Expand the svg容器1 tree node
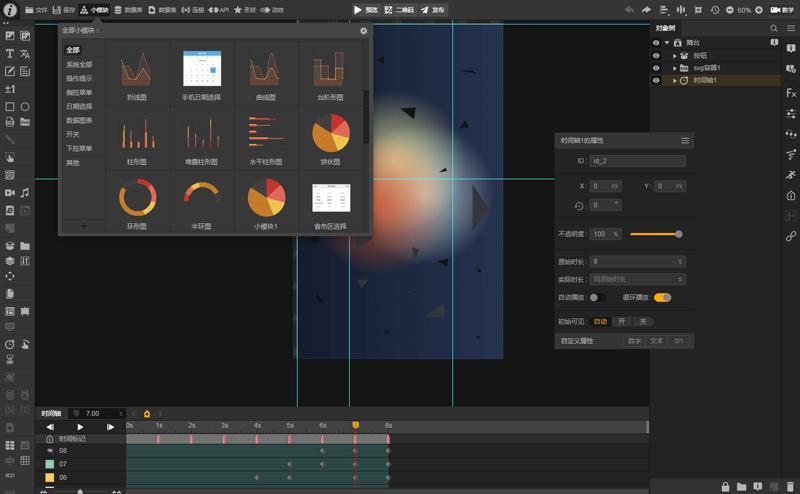The height and width of the screenshot is (494, 800). tap(674, 68)
